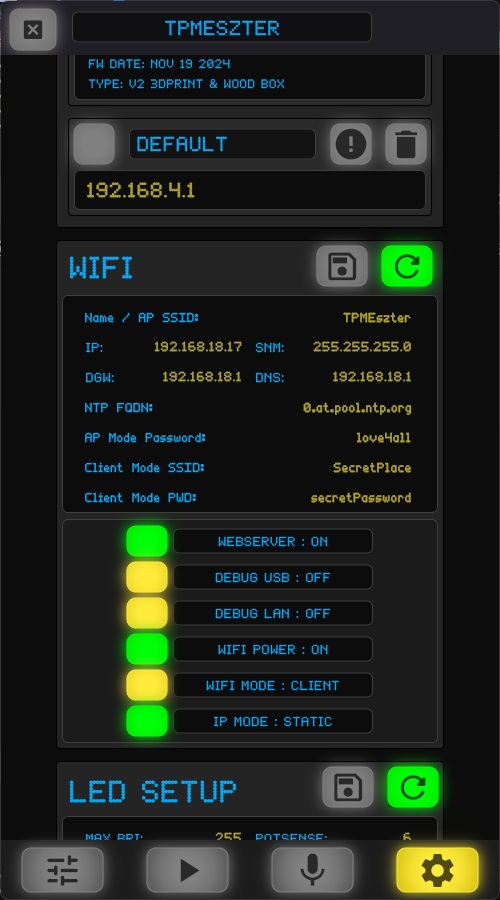Open the sliders mixer tab at bottom
This screenshot has height=900, width=500.
point(63,871)
